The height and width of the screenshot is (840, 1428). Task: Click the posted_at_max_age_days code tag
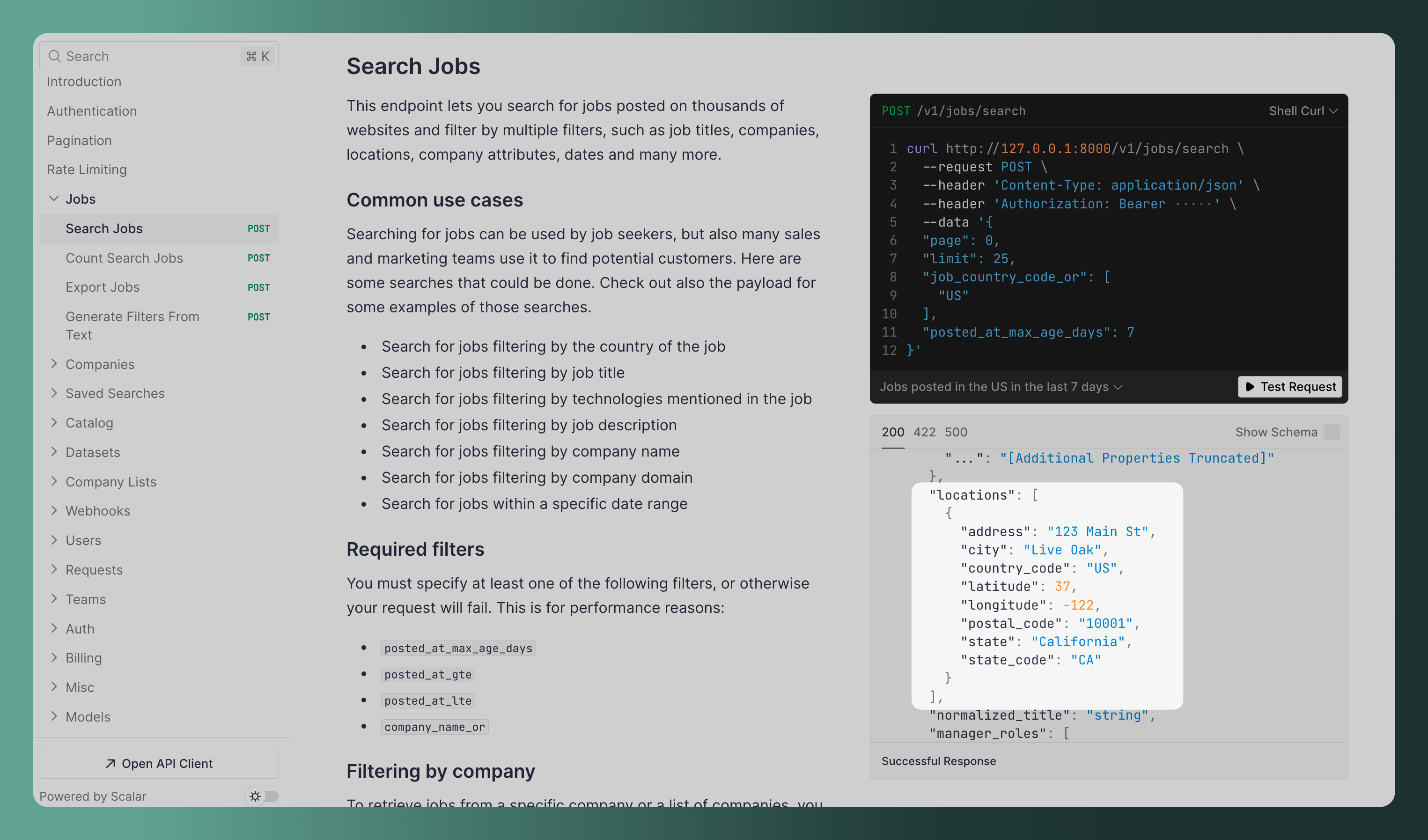point(458,648)
